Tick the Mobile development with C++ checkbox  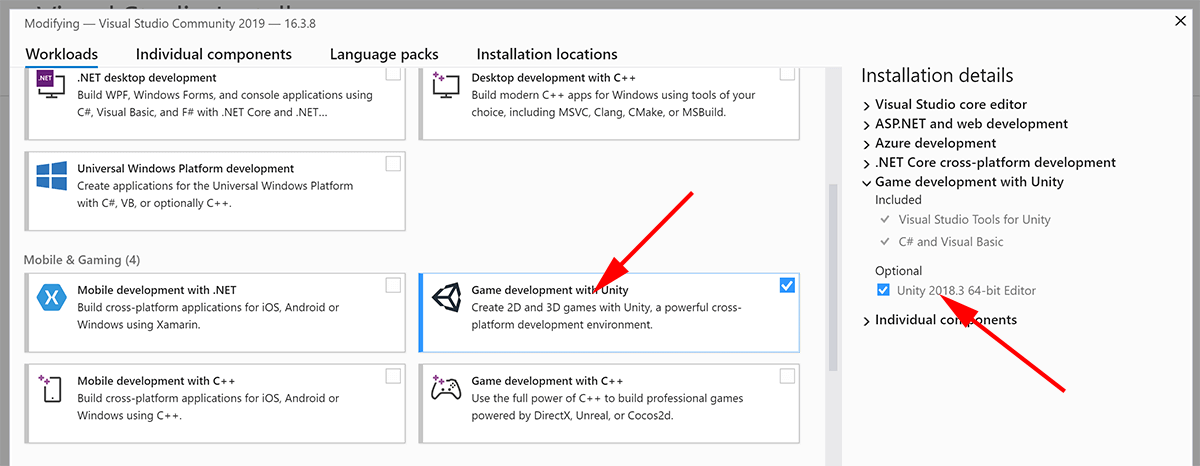point(393,376)
